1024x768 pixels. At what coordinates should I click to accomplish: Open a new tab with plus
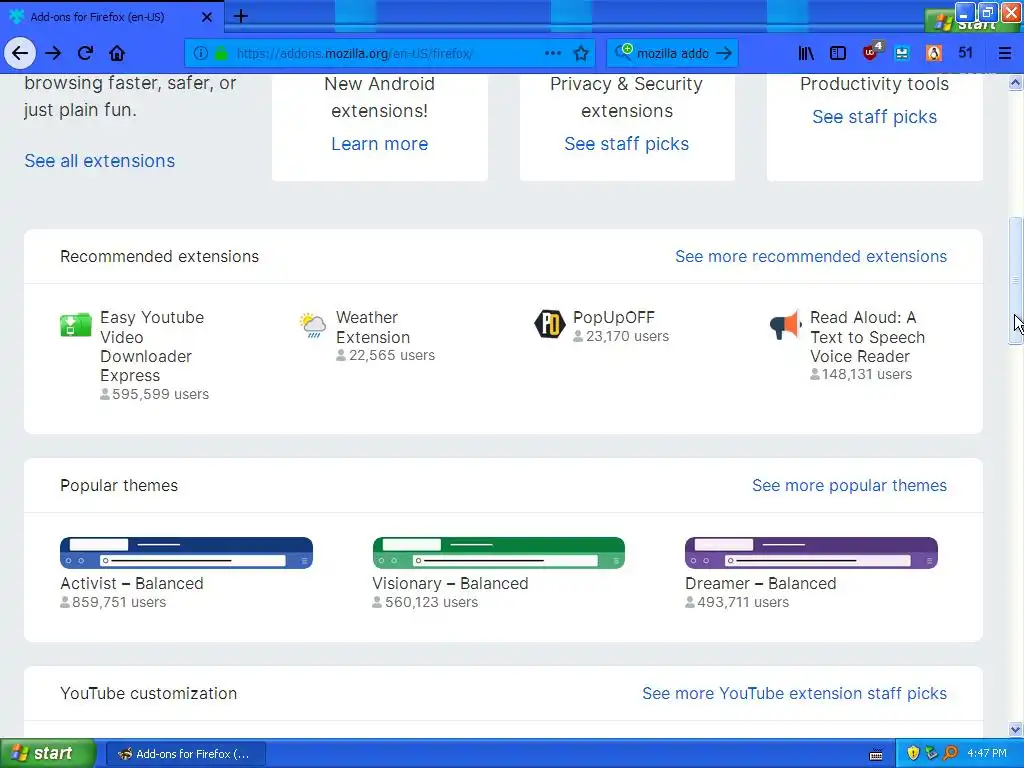[240, 16]
